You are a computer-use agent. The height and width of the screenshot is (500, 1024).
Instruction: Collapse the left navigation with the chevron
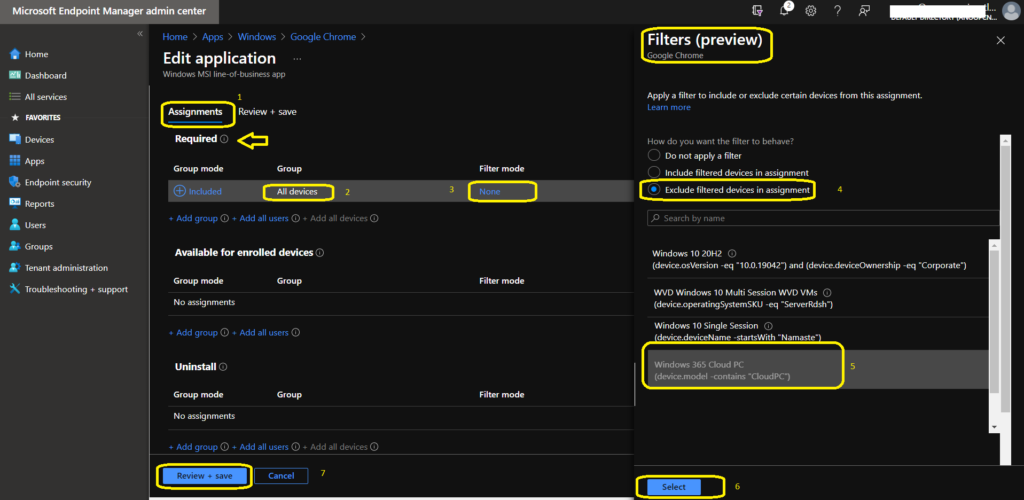point(140,34)
